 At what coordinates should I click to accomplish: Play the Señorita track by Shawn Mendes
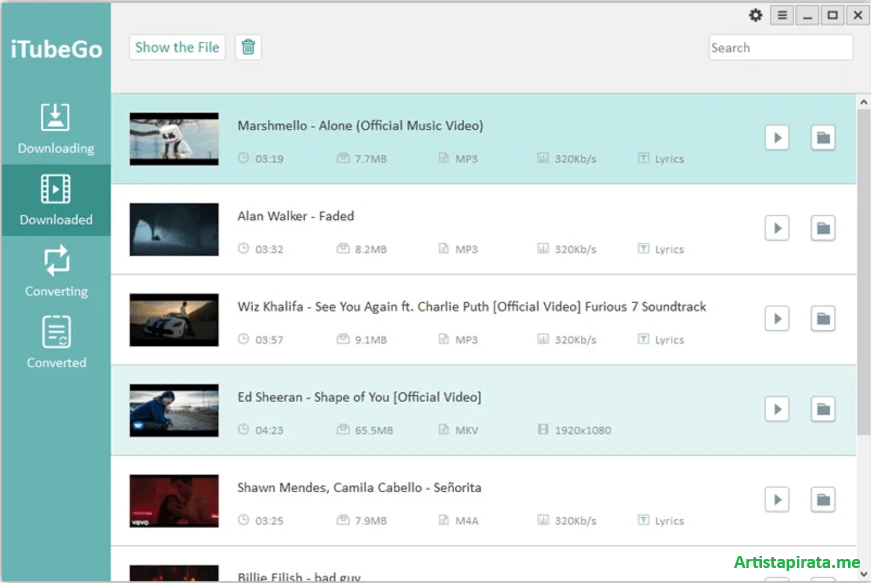tap(777, 499)
